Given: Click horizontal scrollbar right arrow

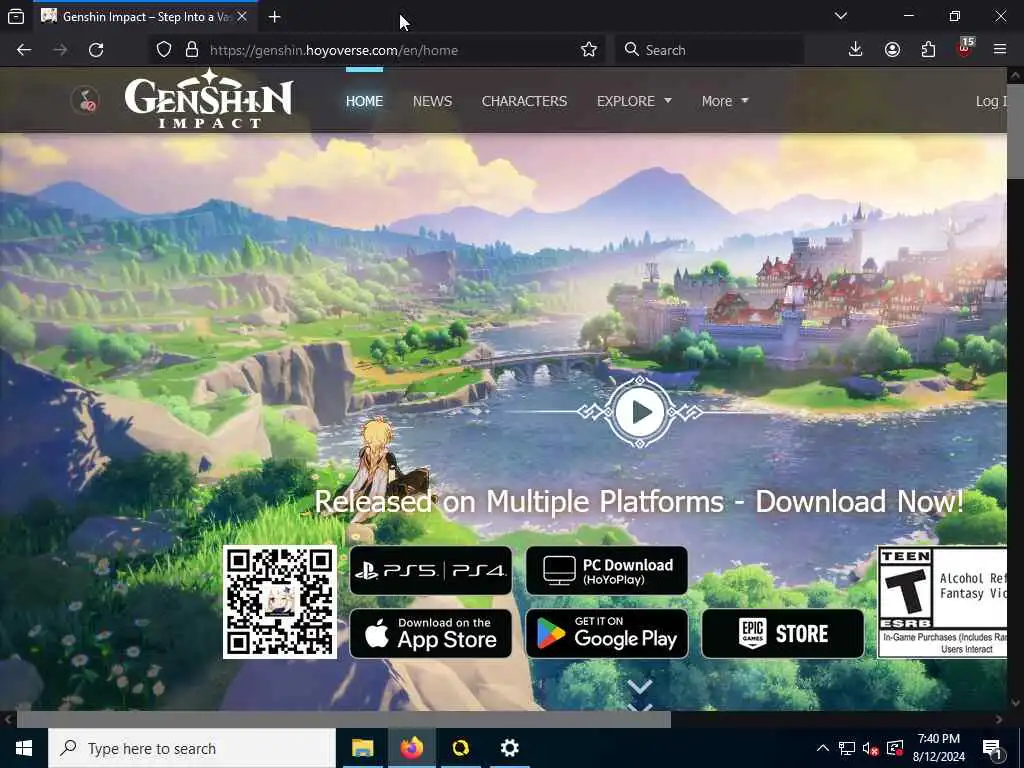Looking at the screenshot, I should [x=999, y=719].
